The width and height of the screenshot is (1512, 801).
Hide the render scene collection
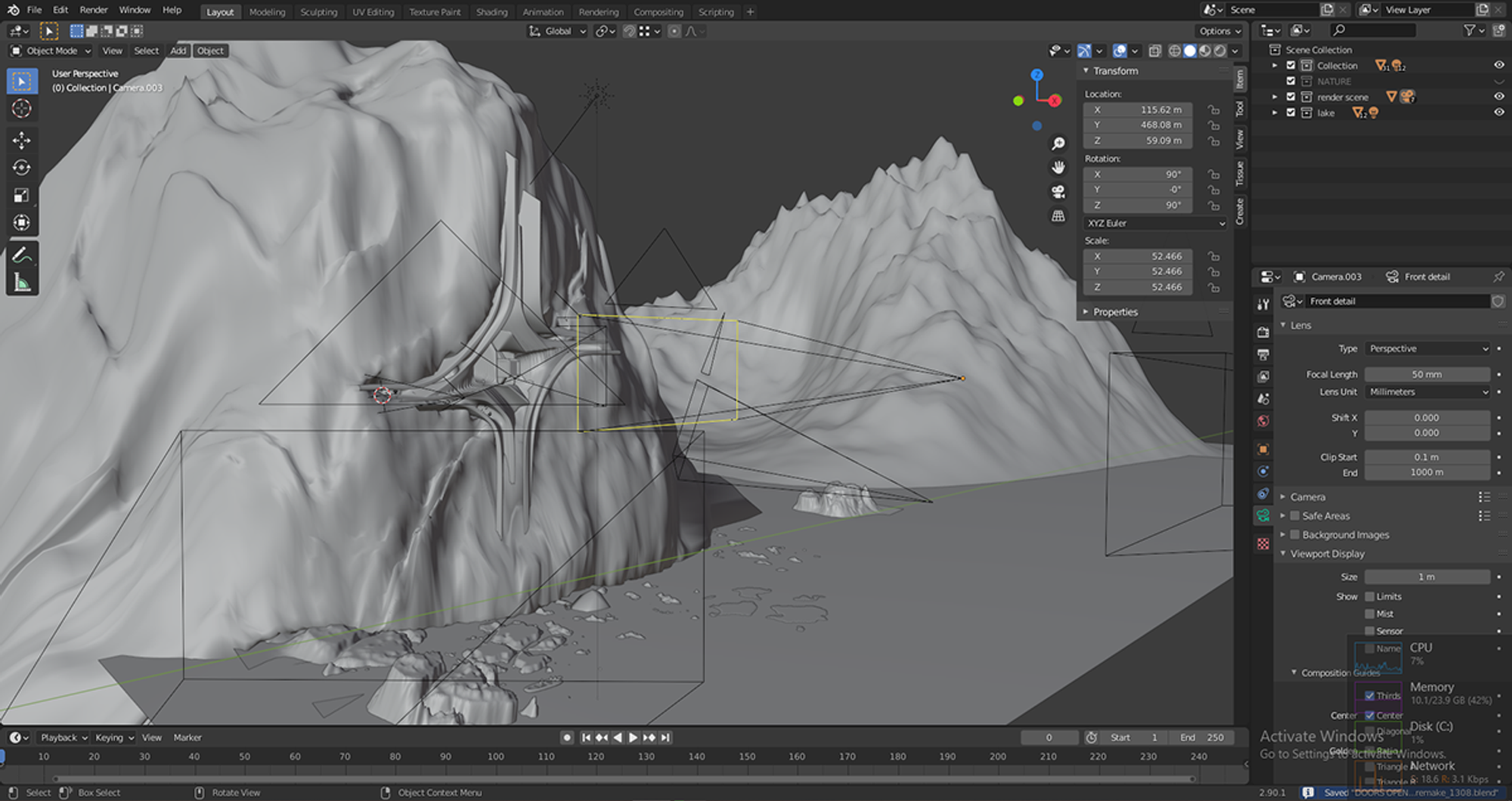[x=1498, y=97]
